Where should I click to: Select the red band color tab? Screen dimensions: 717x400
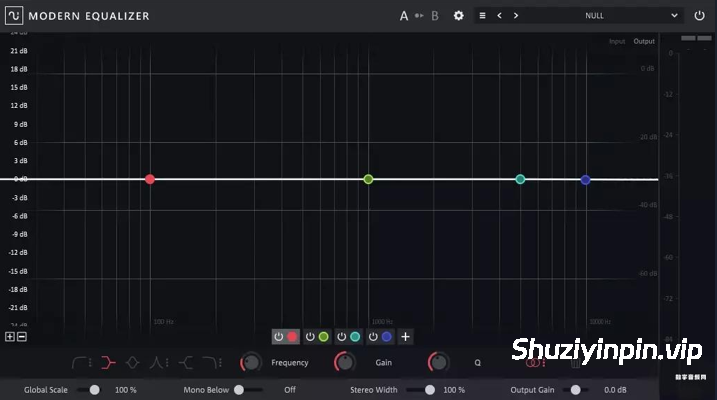coord(292,337)
